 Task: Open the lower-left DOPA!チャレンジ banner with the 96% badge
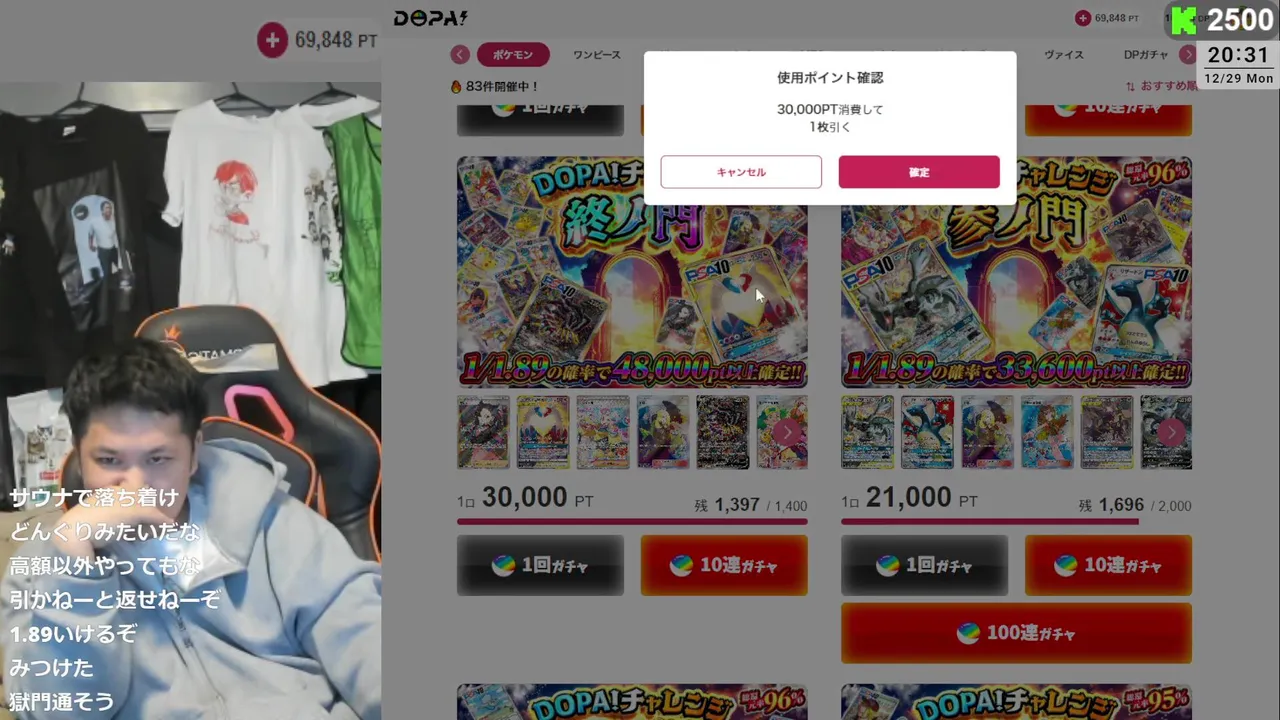[x=632, y=702]
